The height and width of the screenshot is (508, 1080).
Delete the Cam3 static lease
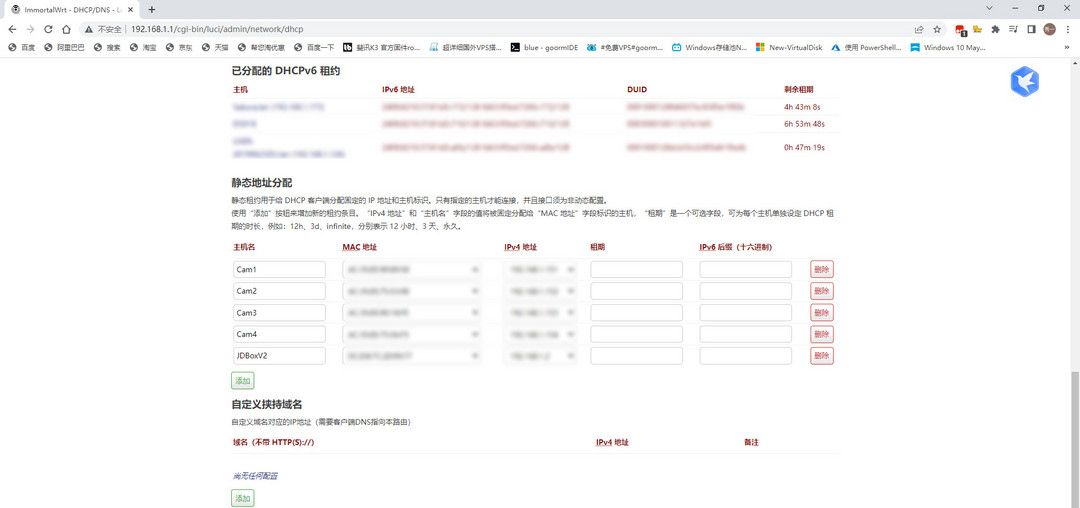pyautogui.click(x=822, y=313)
